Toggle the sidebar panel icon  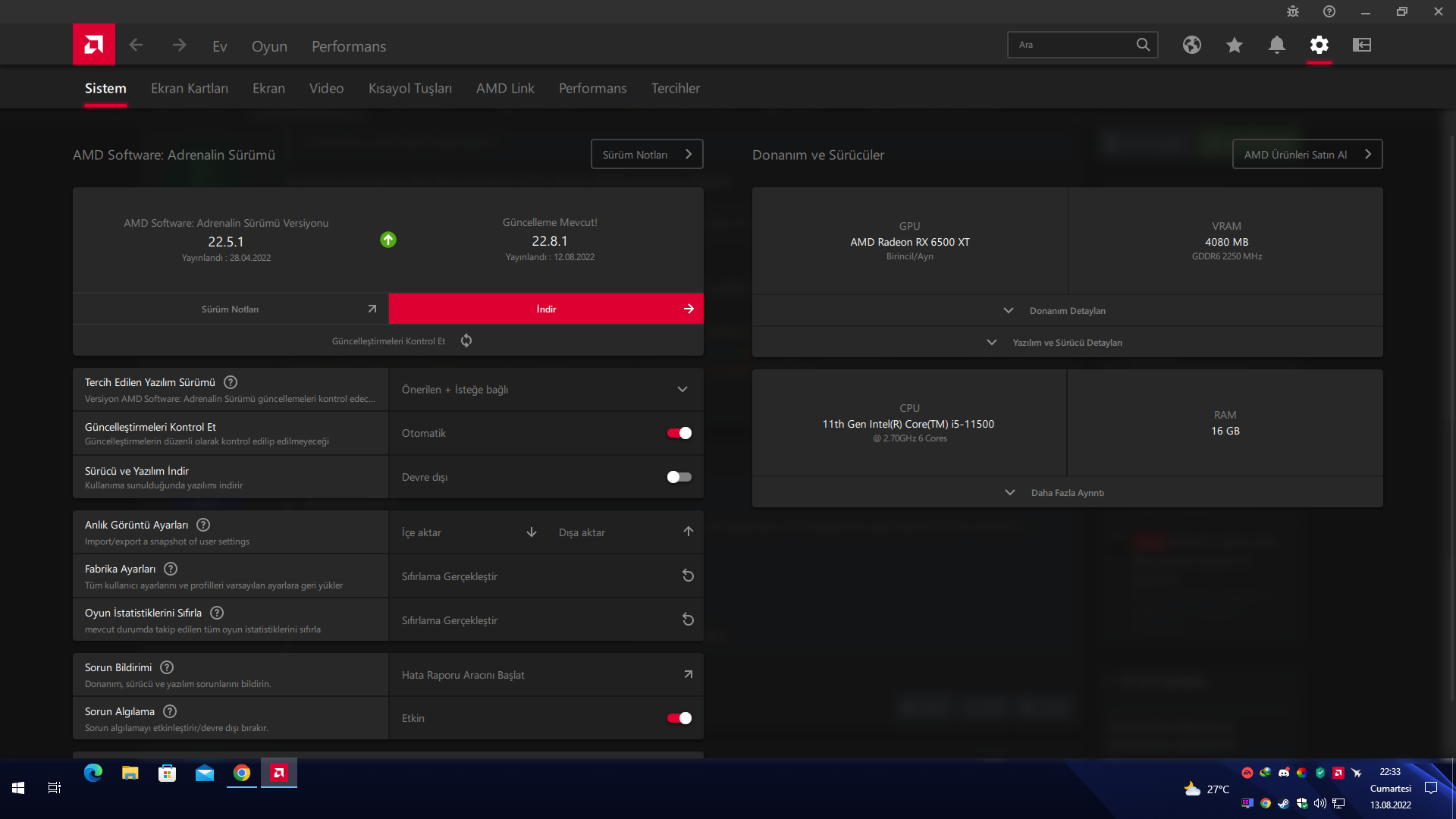(x=1361, y=45)
